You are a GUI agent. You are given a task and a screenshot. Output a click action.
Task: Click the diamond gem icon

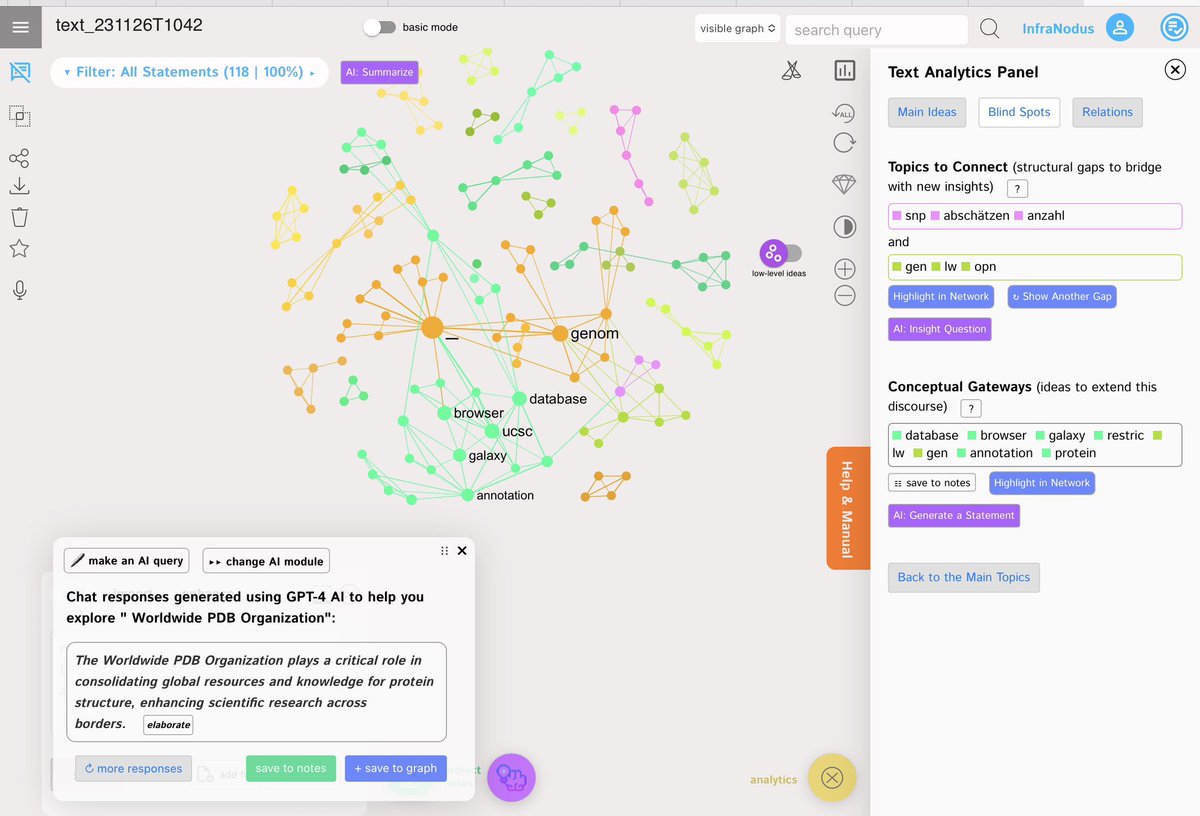(844, 185)
